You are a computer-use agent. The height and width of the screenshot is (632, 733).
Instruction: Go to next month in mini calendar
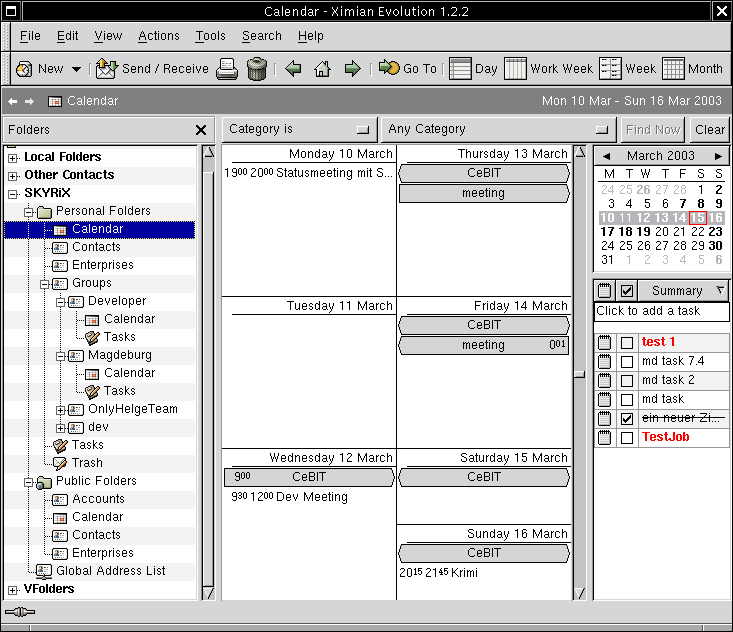pos(718,156)
